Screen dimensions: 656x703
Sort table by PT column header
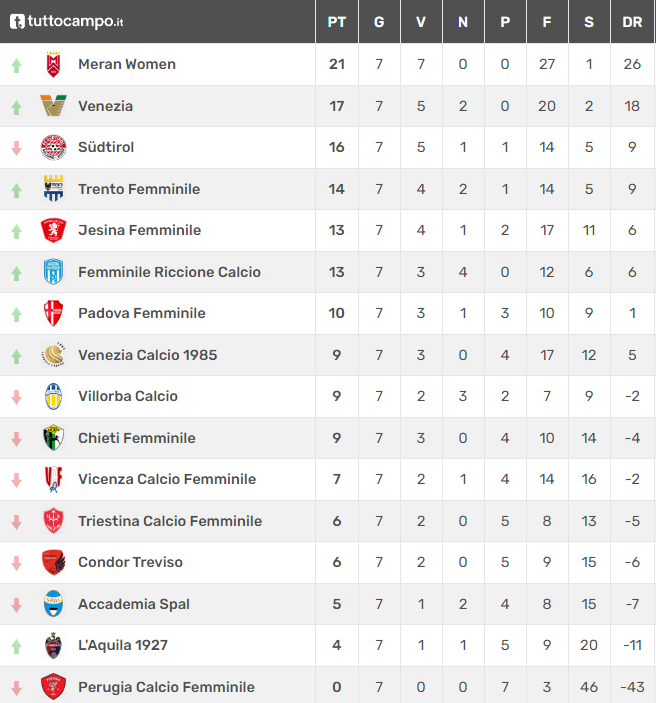tap(336, 22)
